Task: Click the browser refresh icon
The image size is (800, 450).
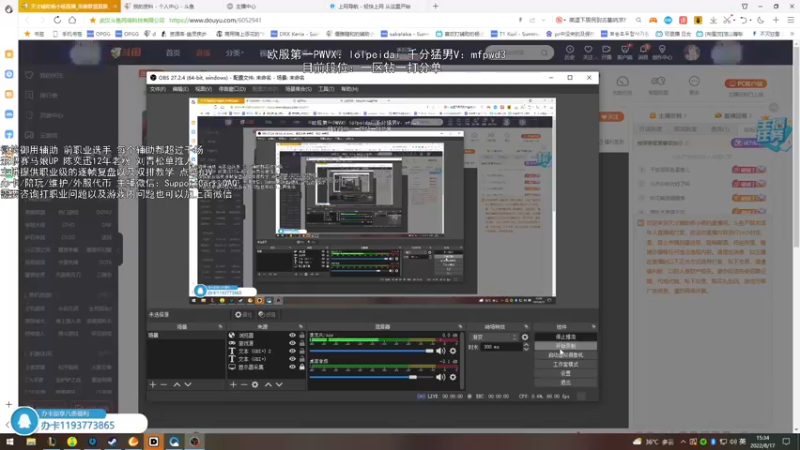Action: tap(57, 20)
